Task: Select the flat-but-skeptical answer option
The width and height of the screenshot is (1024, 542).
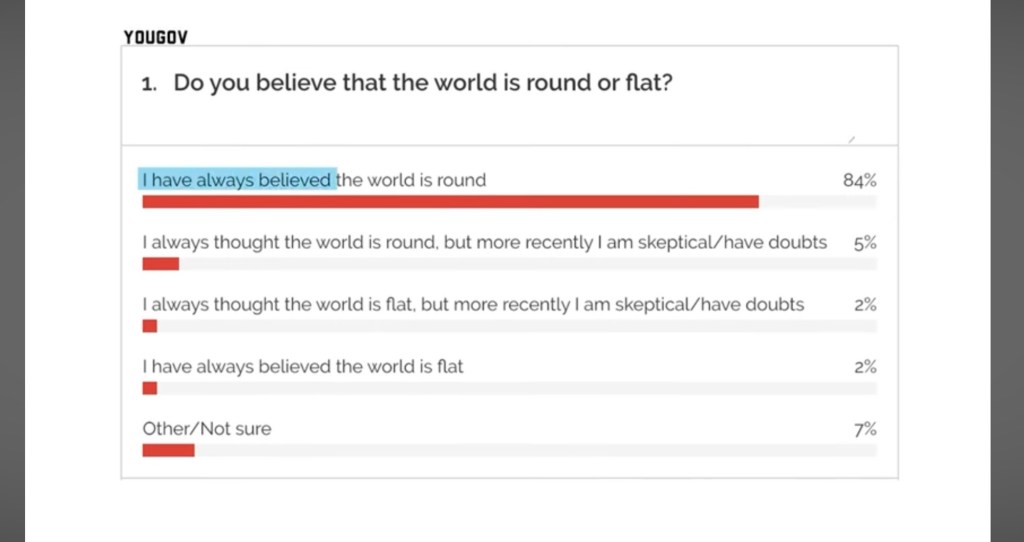Action: tap(473, 305)
